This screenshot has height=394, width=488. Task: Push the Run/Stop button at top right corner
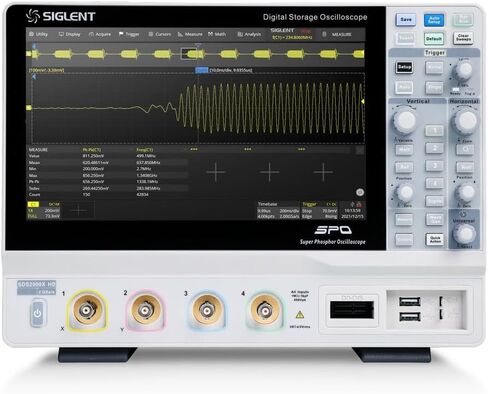point(463,20)
